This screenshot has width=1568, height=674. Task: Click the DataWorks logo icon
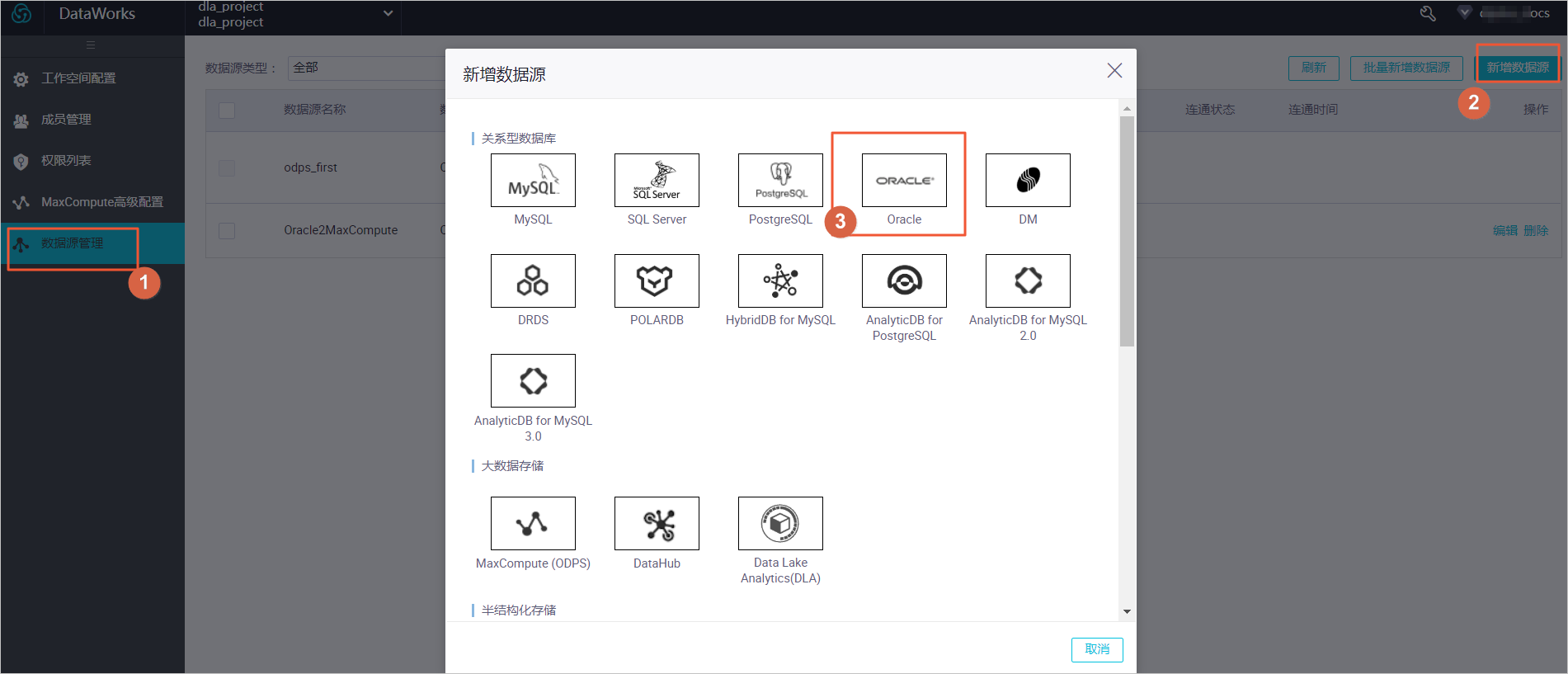[21, 13]
